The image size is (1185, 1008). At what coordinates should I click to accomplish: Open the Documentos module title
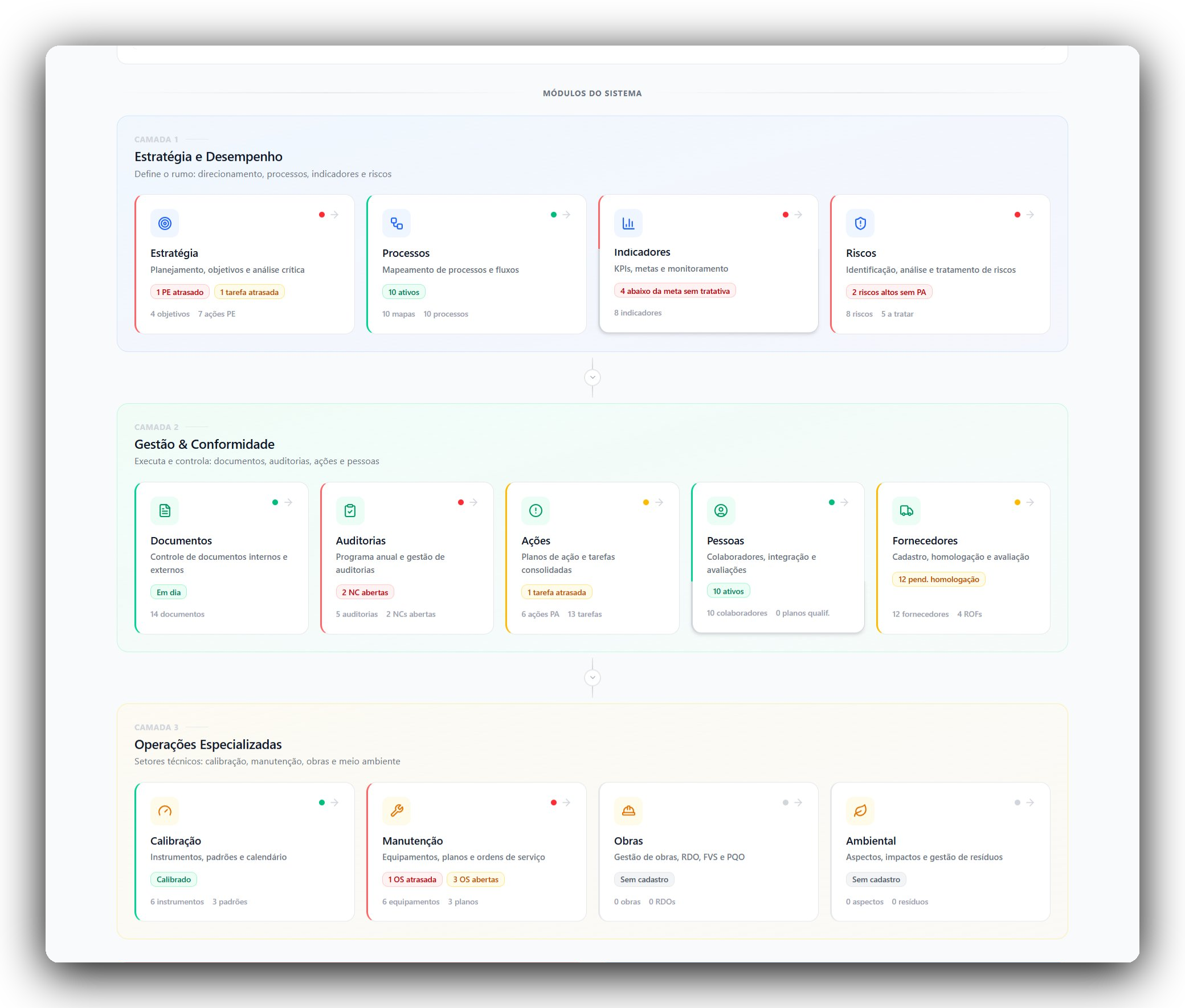pyautogui.click(x=181, y=540)
